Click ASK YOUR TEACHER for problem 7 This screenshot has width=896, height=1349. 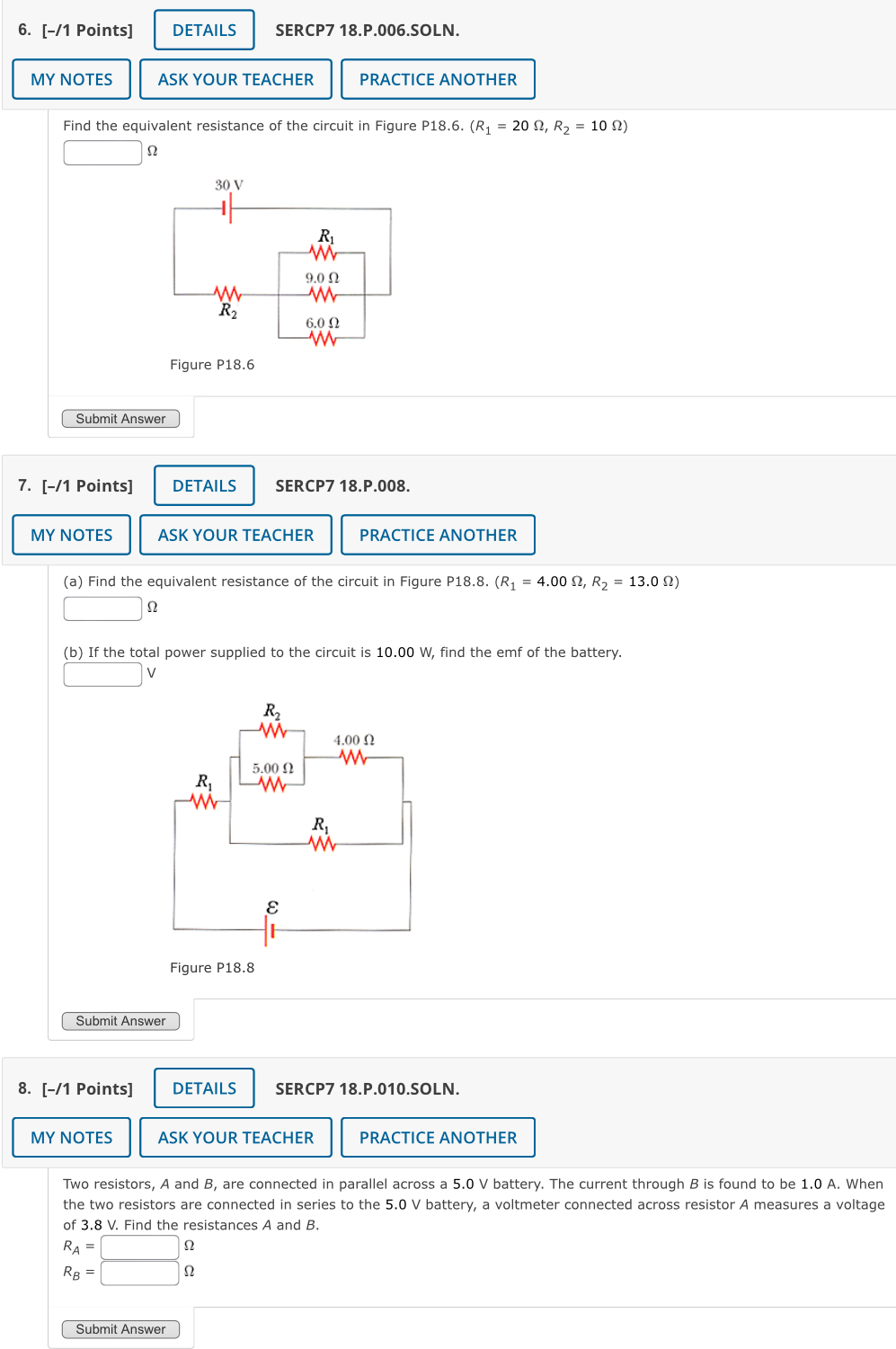pos(235,535)
